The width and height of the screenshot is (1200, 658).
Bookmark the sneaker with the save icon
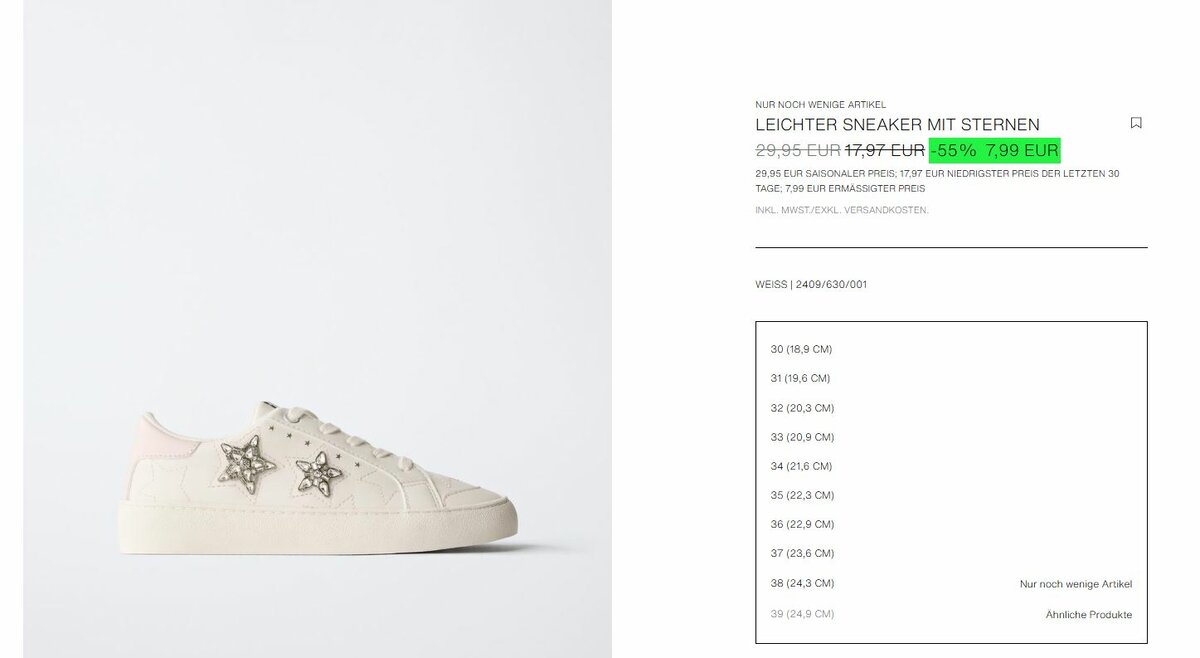coord(1136,123)
